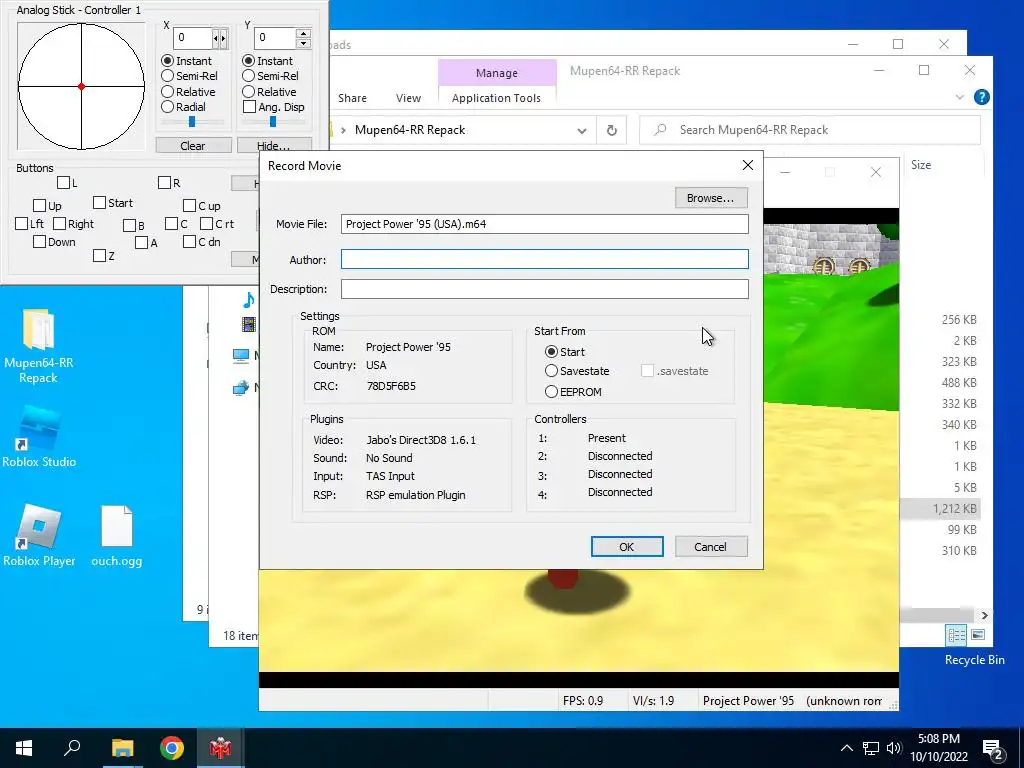Cancel the Record Movie dialog

pyautogui.click(x=711, y=547)
